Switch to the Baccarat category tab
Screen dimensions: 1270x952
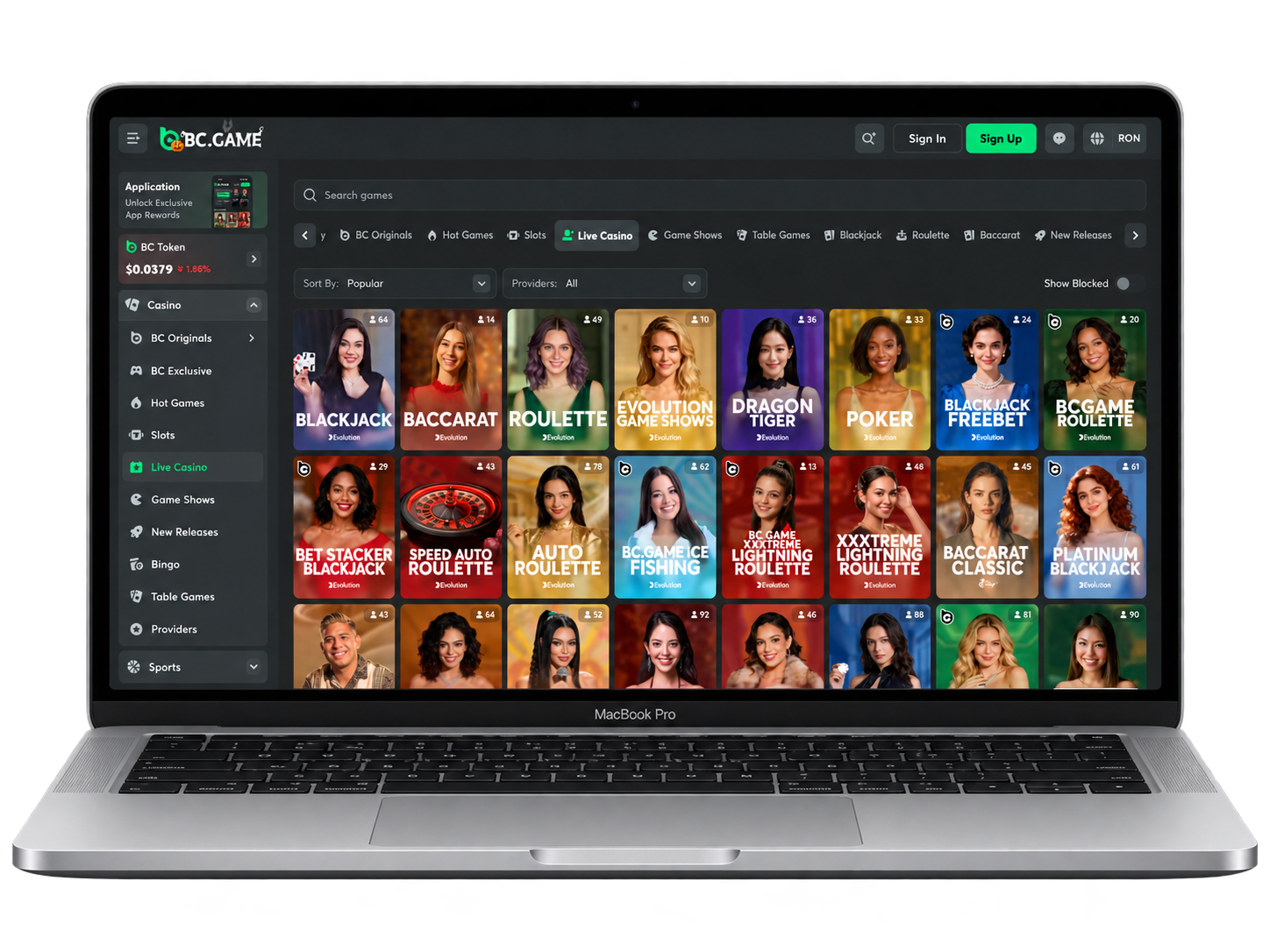click(992, 235)
